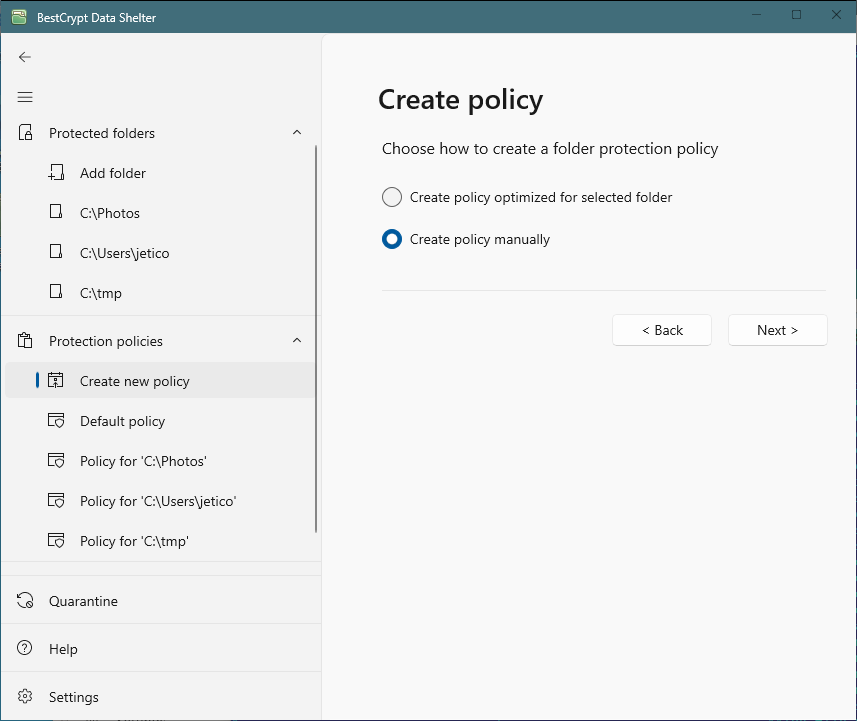The width and height of the screenshot is (857, 721).
Task: Click the Settings gear icon
Action: (x=25, y=696)
